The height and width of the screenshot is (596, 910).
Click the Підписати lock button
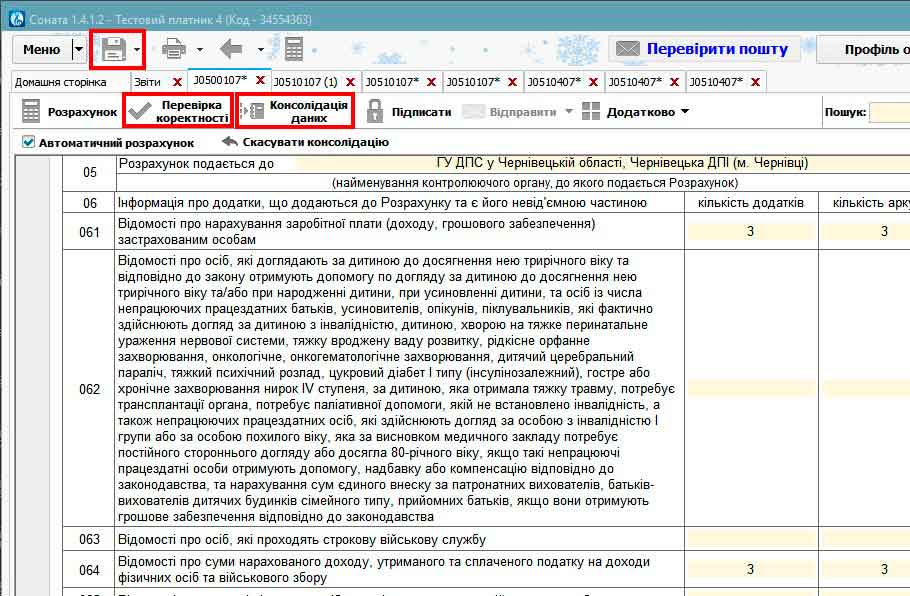(409, 112)
